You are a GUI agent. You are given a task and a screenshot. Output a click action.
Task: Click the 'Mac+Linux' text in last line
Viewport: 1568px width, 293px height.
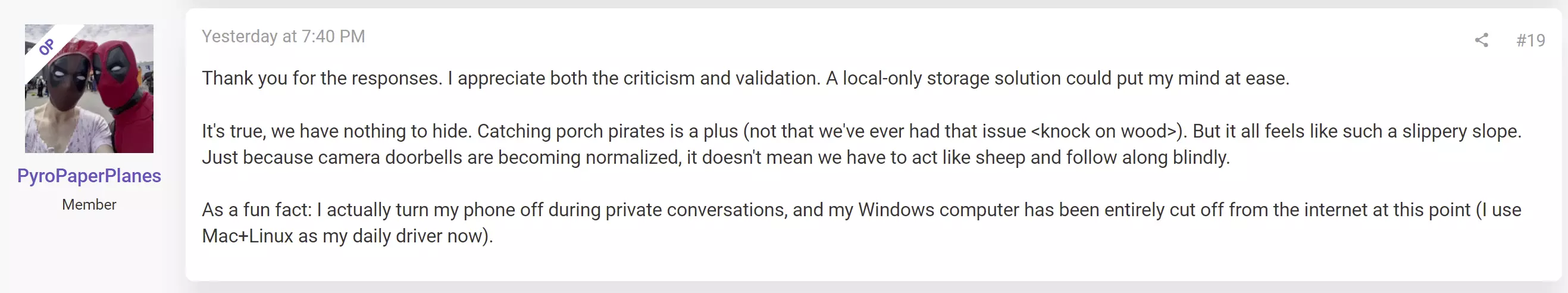coord(248,236)
